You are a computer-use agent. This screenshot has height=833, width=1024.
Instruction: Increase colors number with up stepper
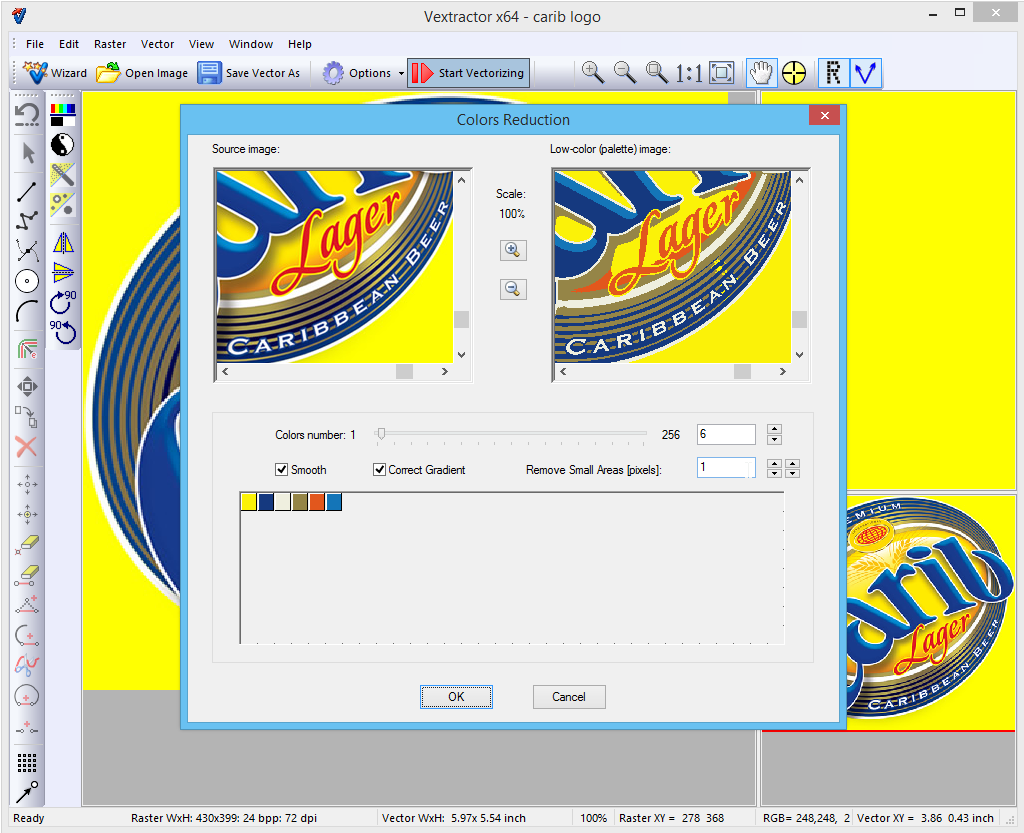coord(774,429)
